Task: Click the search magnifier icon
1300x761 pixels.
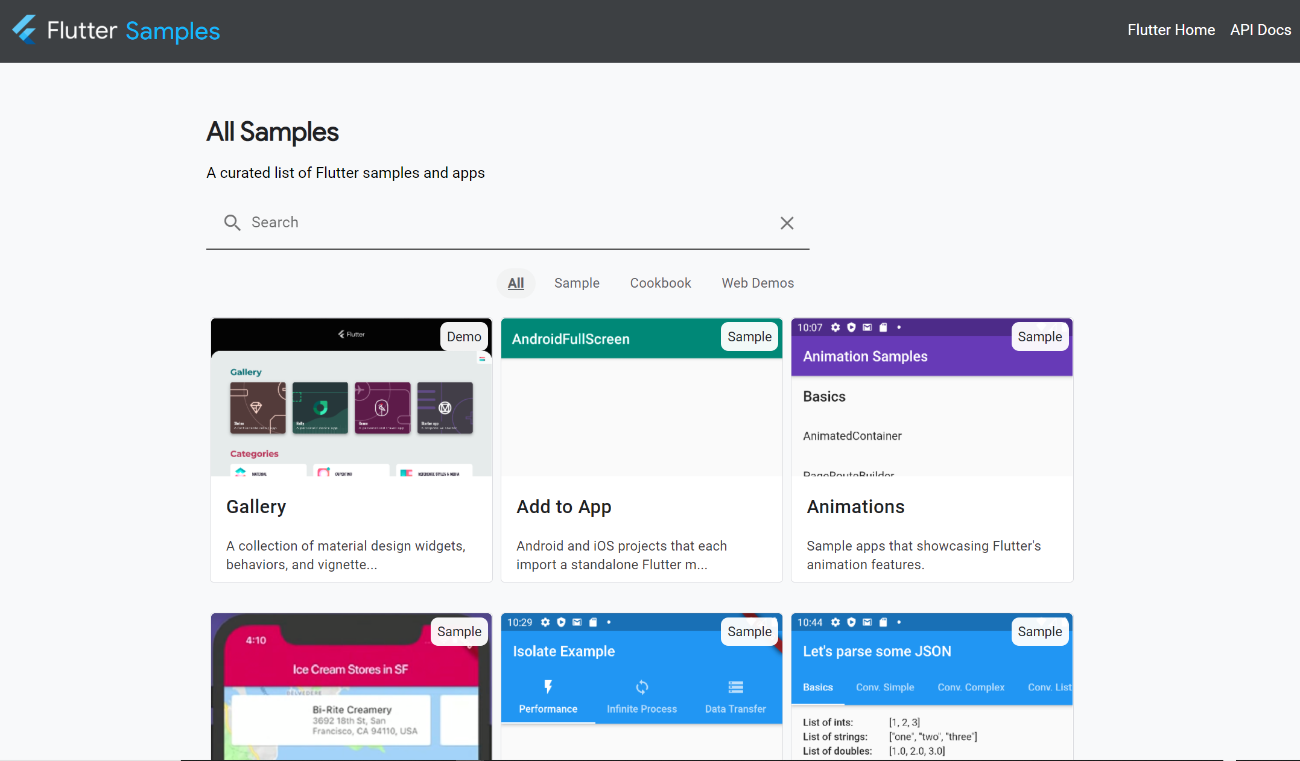Action: [232, 223]
